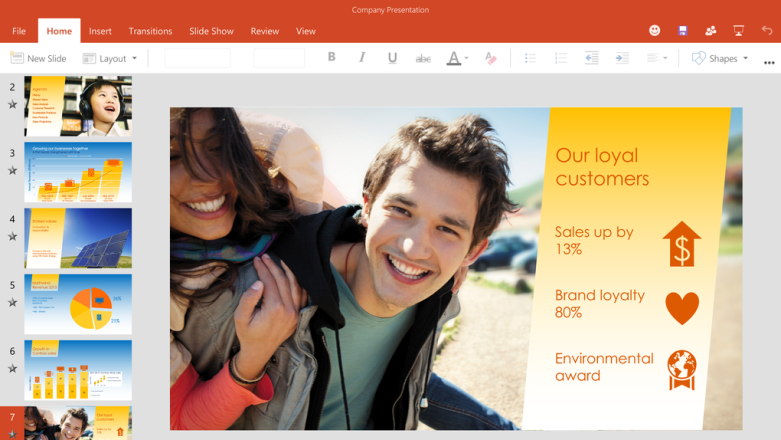This screenshot has height=440, width=781.
Task: Switch to the Review tab
Action: point(264,31)
